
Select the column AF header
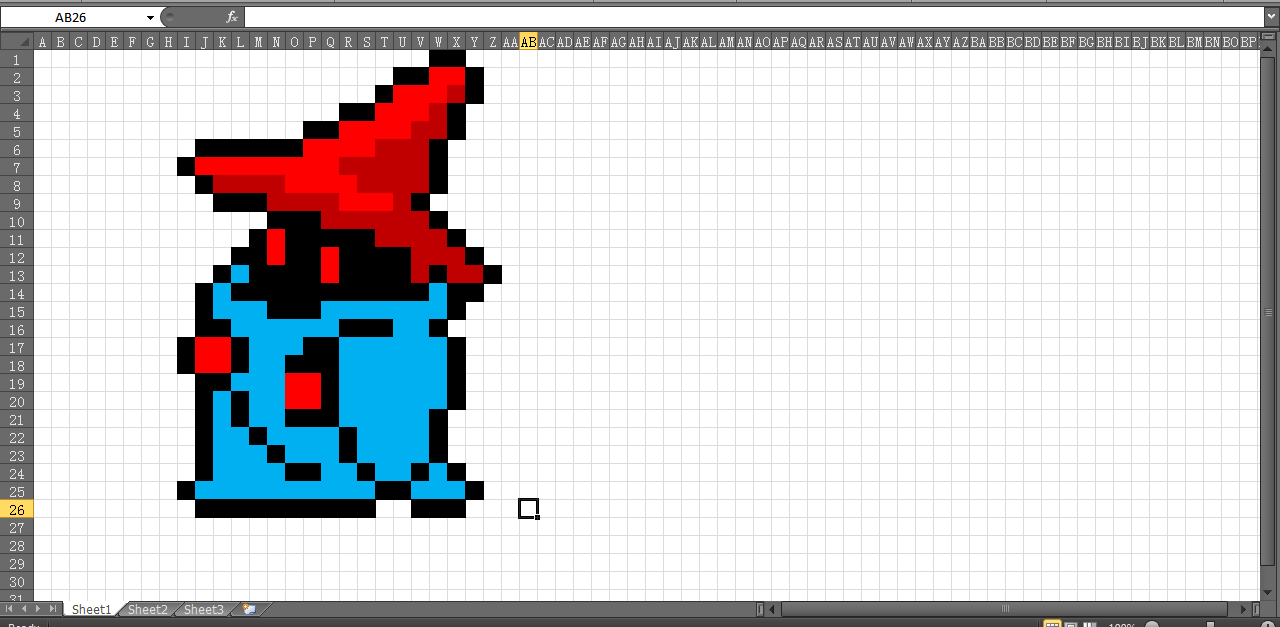[x=600, y=42]
